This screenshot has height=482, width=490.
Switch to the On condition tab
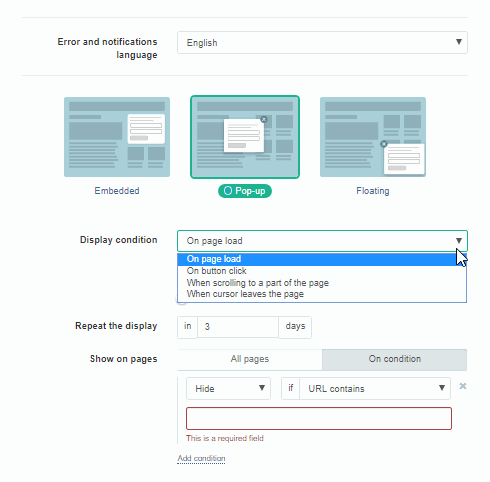point(395,359)
